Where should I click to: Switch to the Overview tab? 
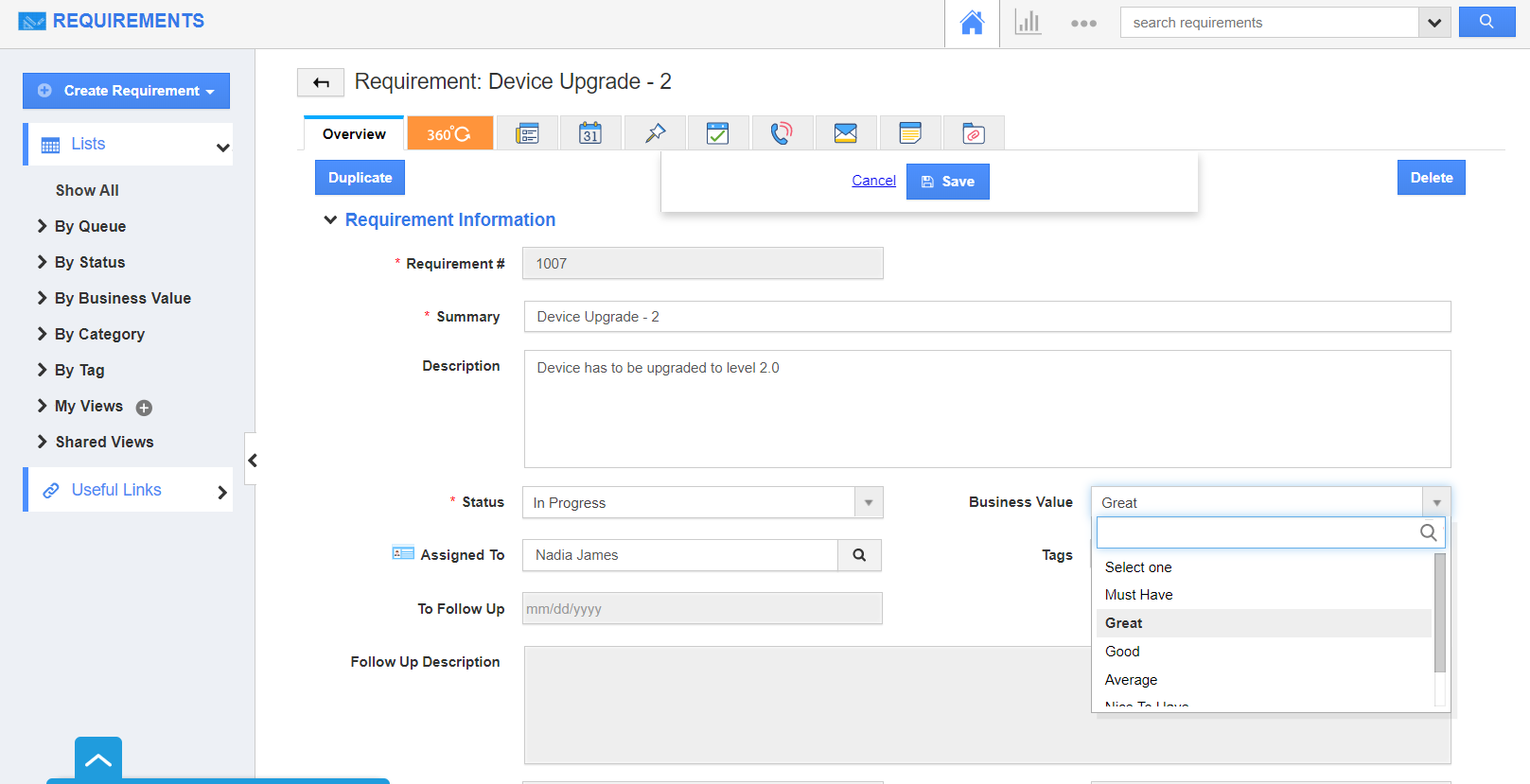(354, 133)
